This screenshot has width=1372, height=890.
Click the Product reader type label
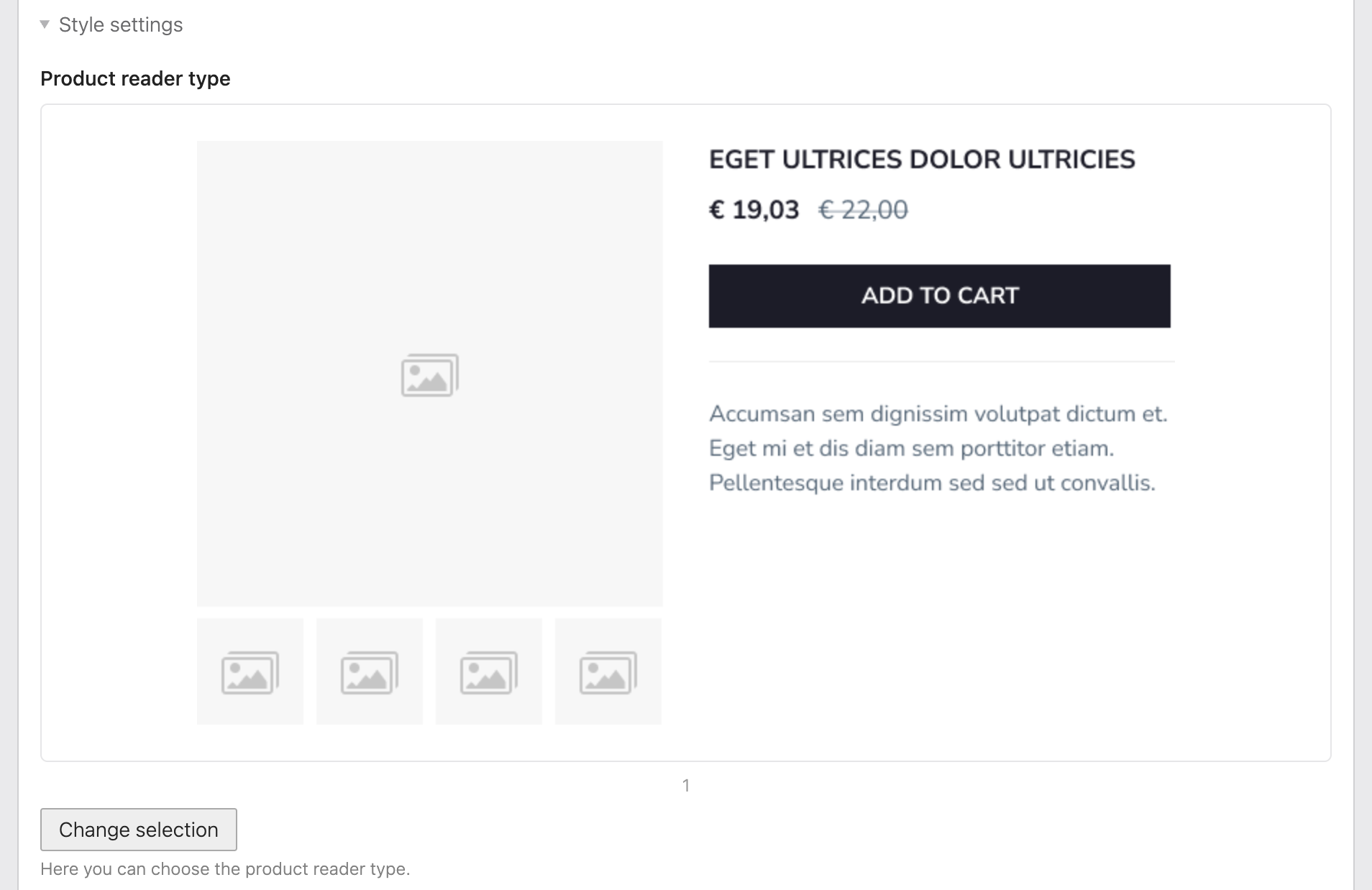(x=135, y=78)
